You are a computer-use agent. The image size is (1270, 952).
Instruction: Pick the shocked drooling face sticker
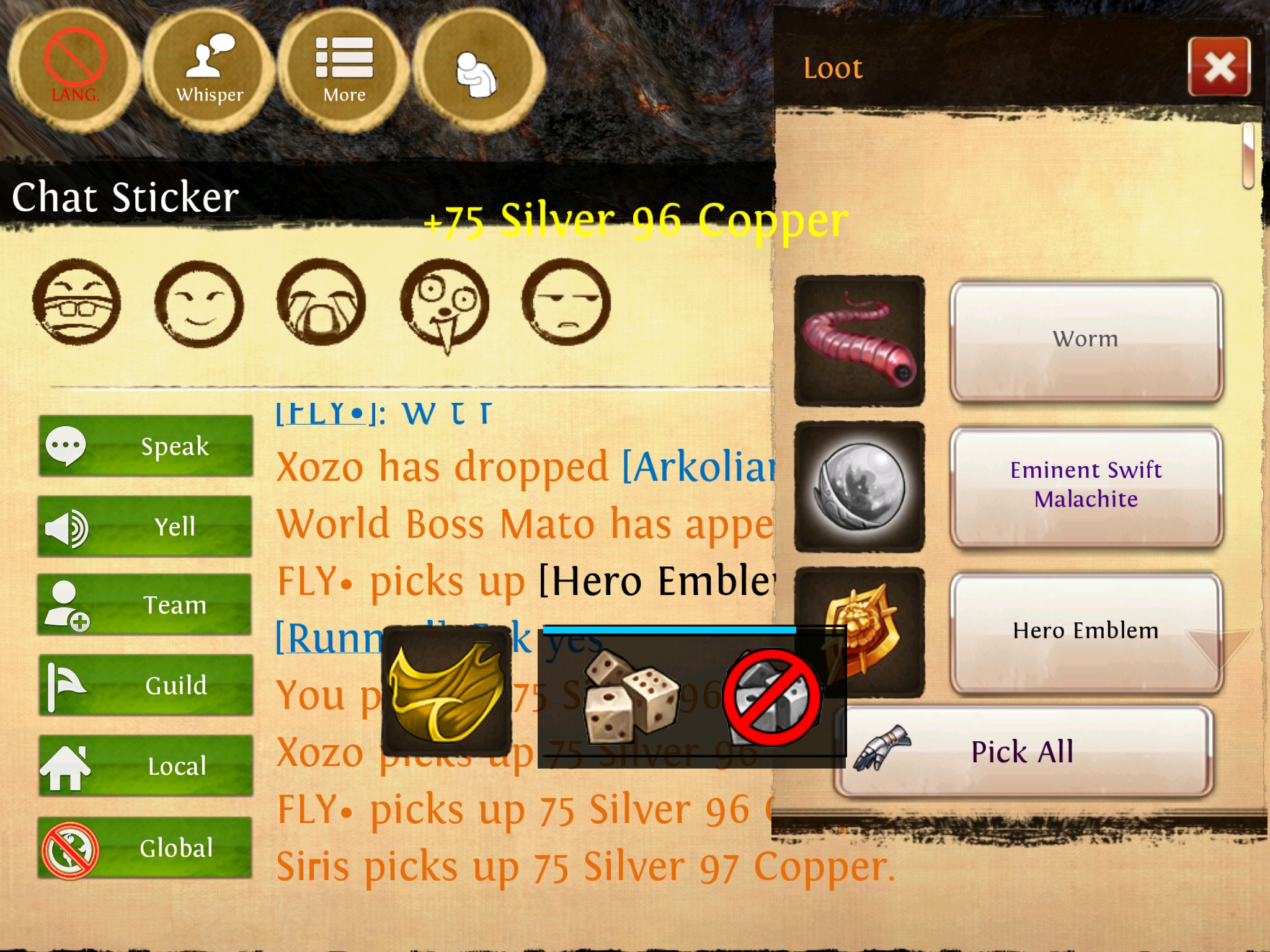coord(445,306)
